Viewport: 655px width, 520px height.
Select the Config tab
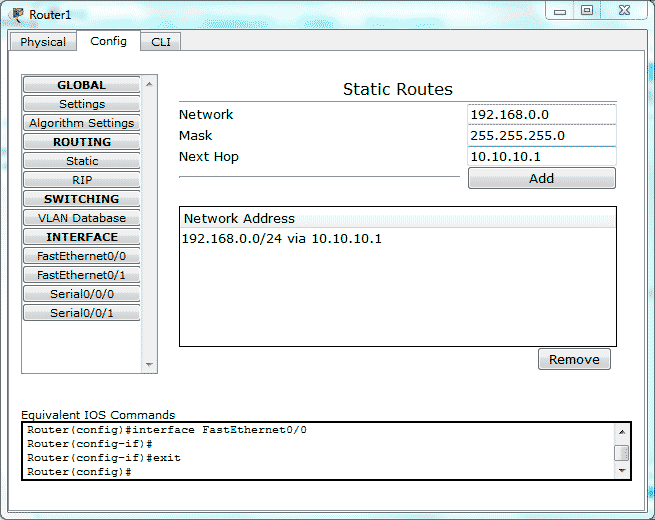(x=108, y=41)
